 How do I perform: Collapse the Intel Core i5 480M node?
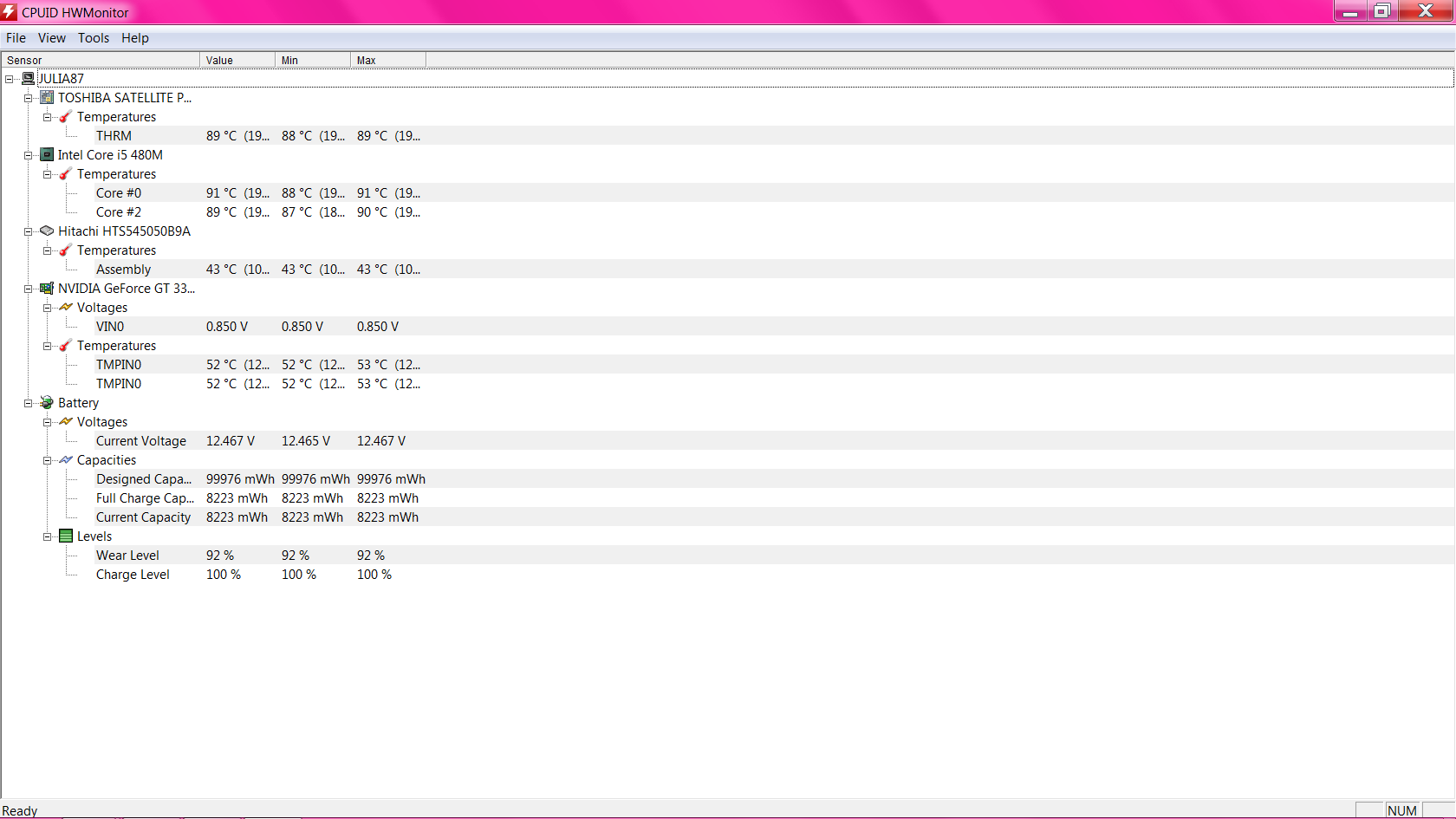coord(28,155)
